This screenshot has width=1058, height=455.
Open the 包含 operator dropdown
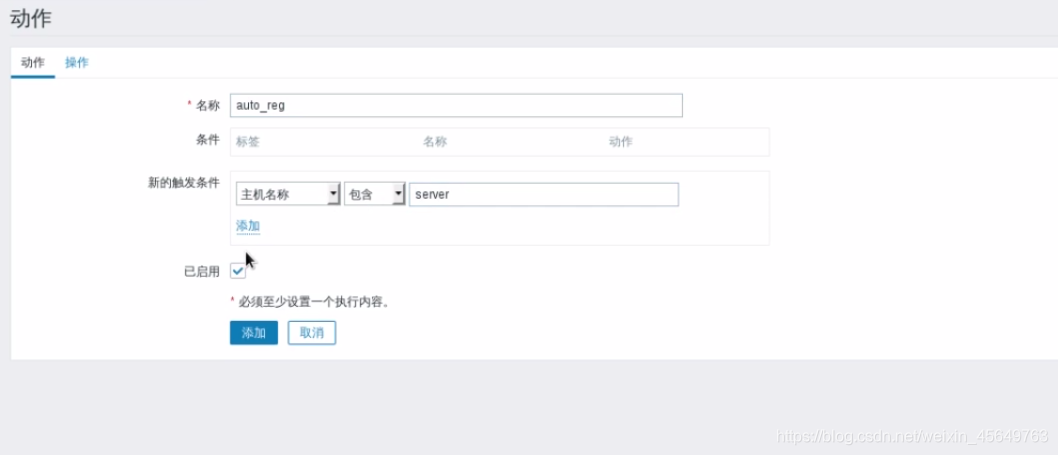[374, 194]
